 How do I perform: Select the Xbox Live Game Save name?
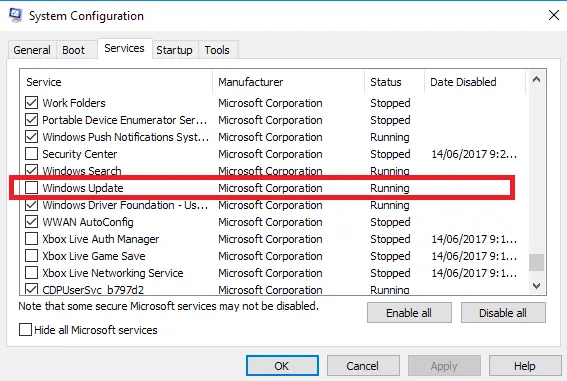[94, 256]
